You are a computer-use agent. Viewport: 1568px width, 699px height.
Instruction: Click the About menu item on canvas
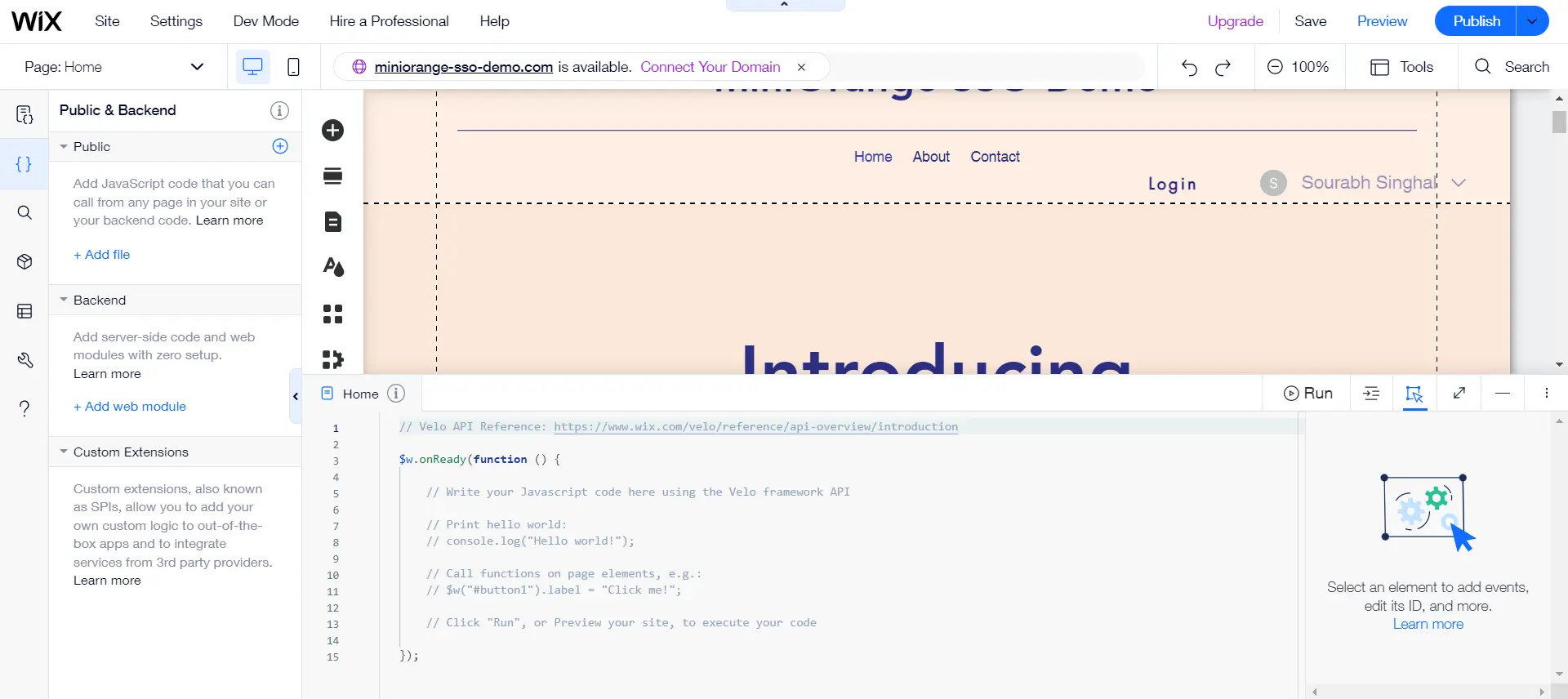pos(931,157)
